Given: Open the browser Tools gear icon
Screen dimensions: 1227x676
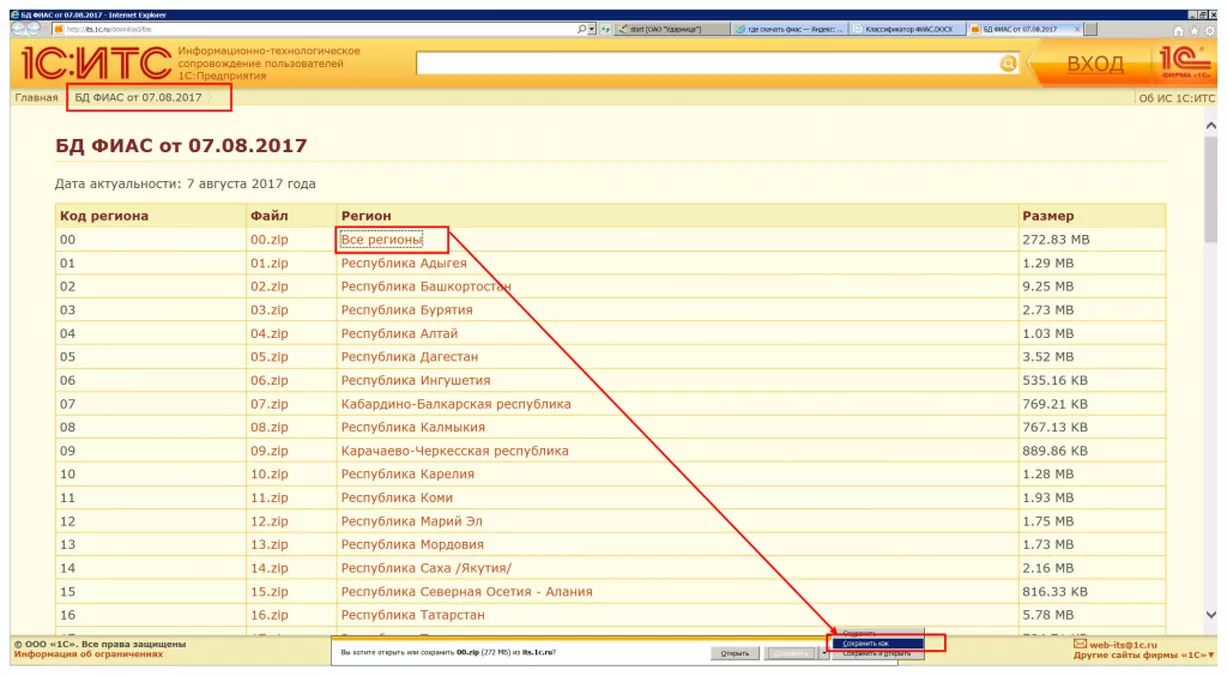Looking at the screenshot, I should point(1208,30).
